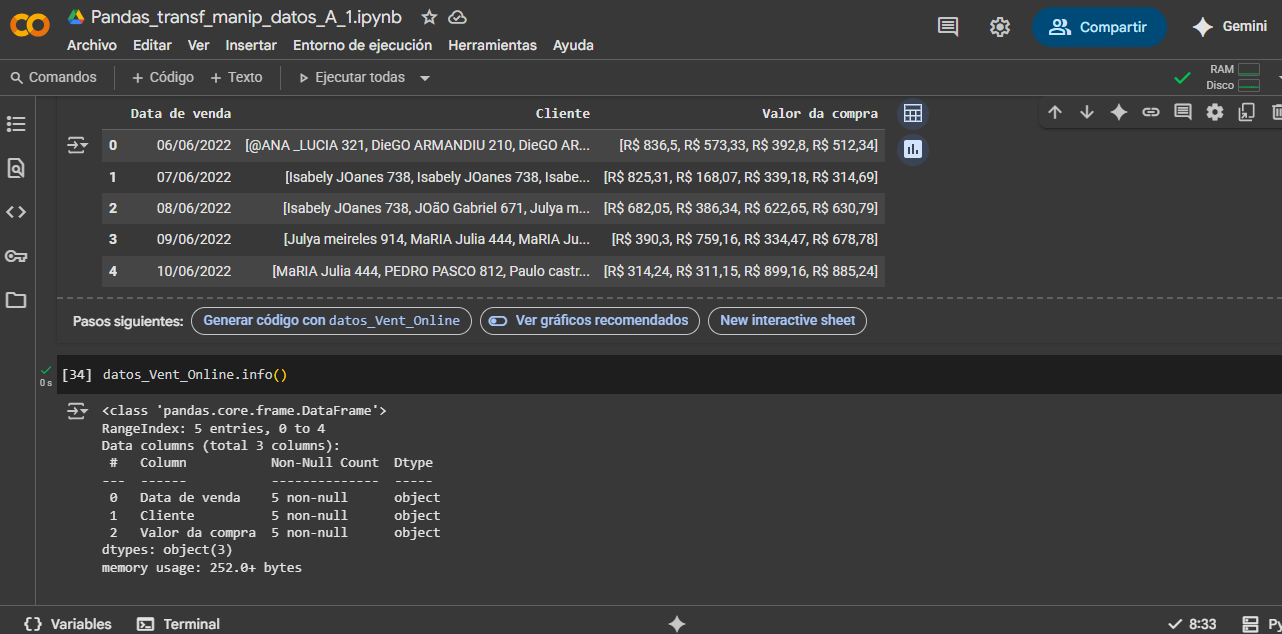Viewport: 1282px width, 634px height.
Task: Toggle the dataframe output actions icon
Action: pyautogui.click(x=77, y=146)
